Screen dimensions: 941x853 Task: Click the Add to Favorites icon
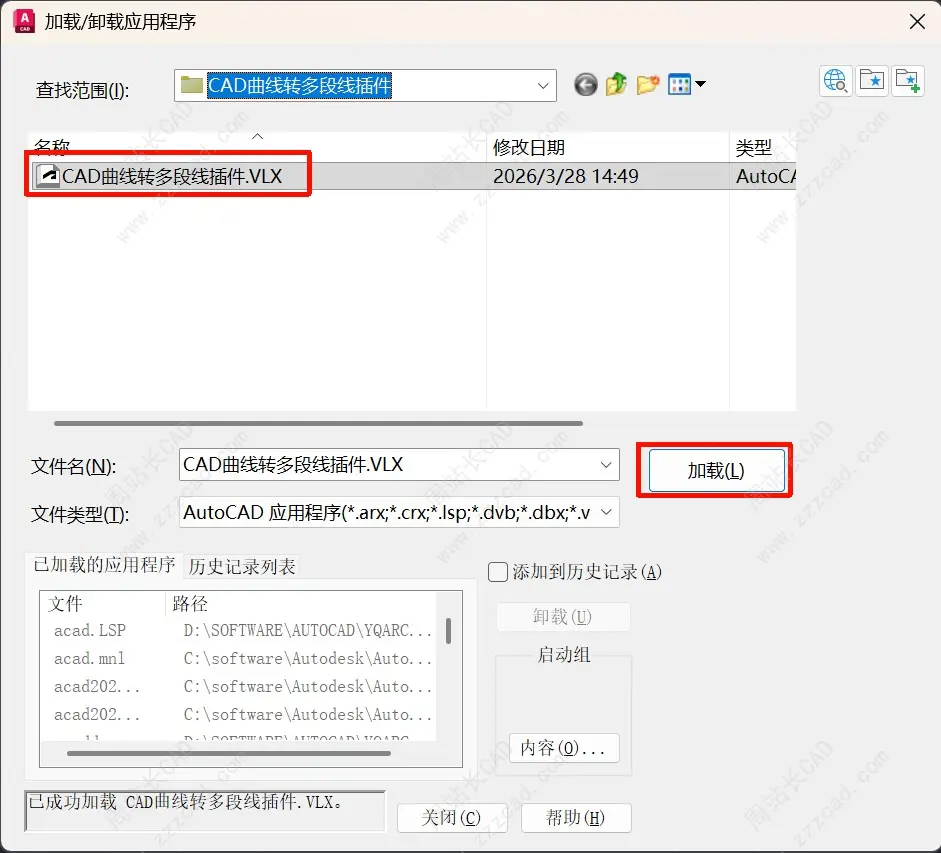click(908, 81)
